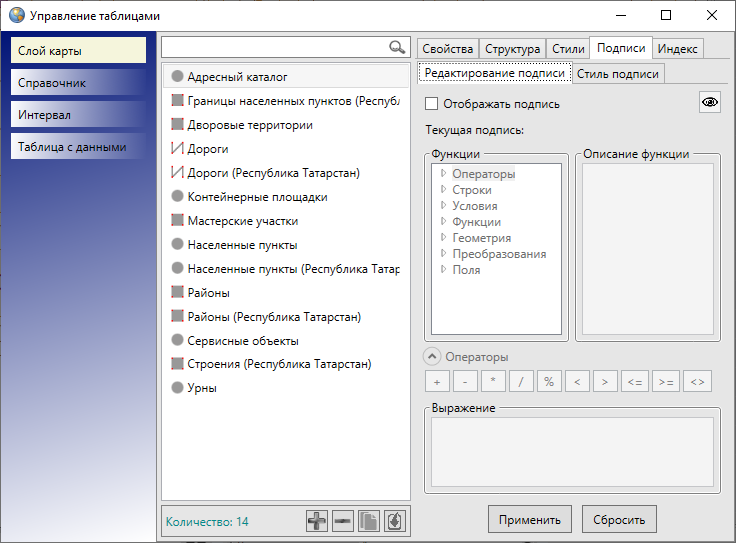Viewport: 736px width, 543px height.
Task: Click the copy table icon
Action: click(369, 521)
